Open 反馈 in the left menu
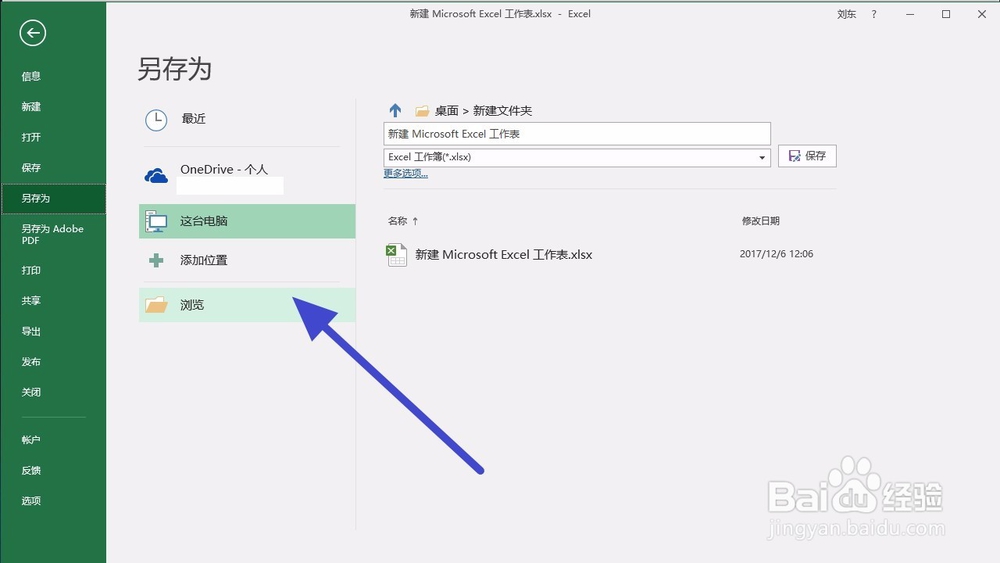The image size is (1000, 563). [x=31, y=471]
